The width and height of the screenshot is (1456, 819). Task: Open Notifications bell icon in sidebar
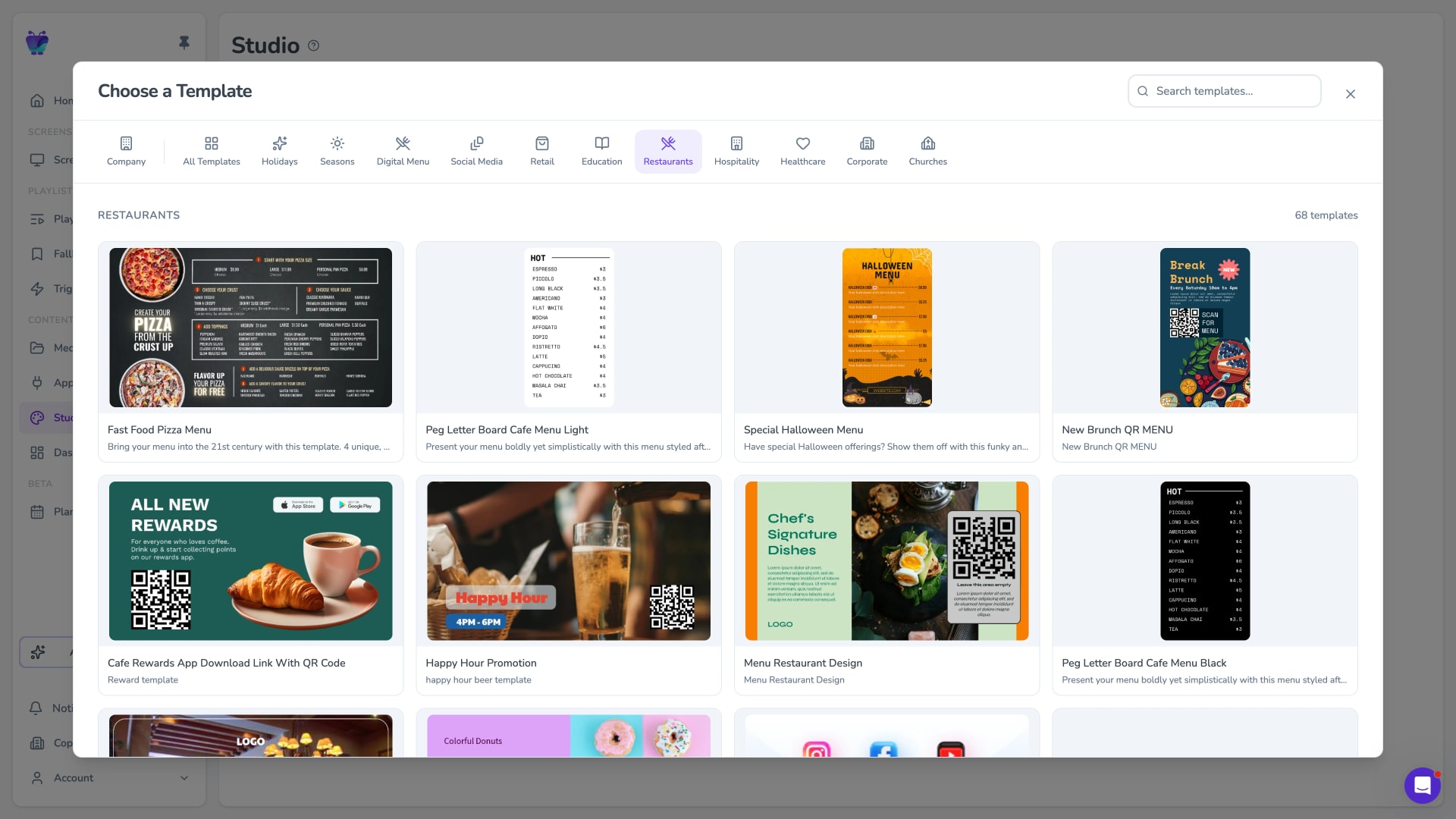(x=36, y=708)
